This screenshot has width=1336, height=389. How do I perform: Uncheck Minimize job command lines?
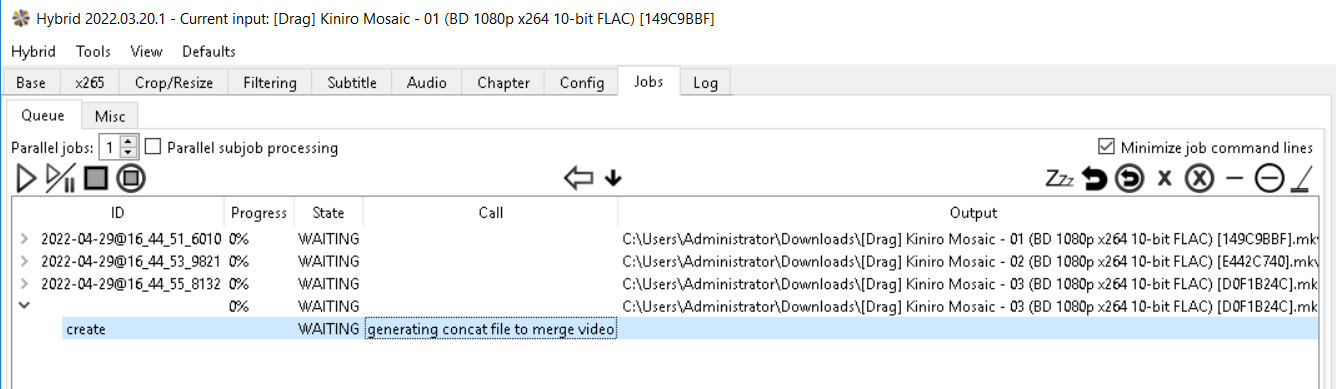pyautogui.click(x=1106, y=147)
